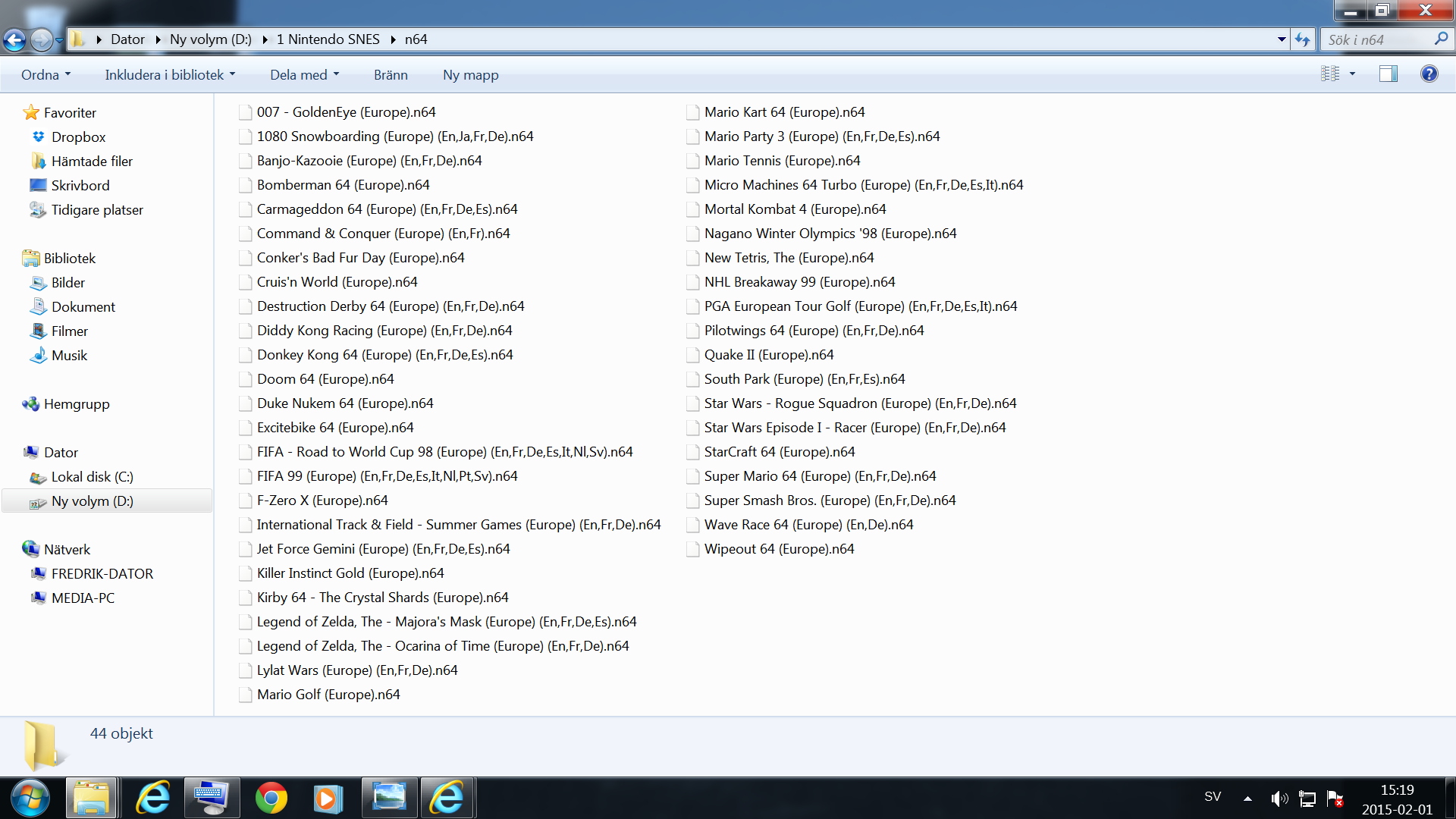Click the Bränn button
The width and height of the screenshot is (1456, 819).
[x=391, y=74]
